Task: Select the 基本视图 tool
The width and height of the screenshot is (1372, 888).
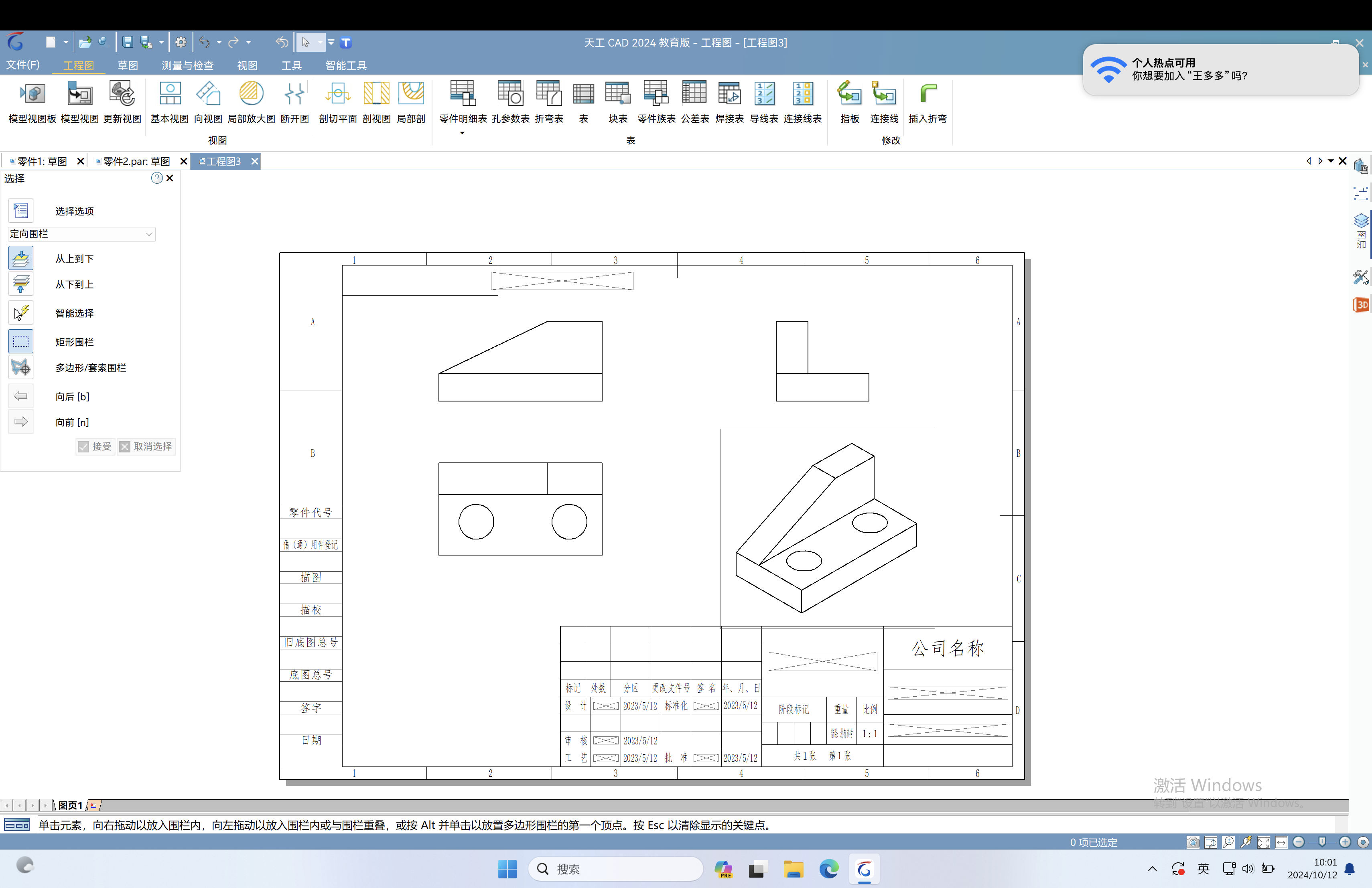Action: [x=169, y=103]
